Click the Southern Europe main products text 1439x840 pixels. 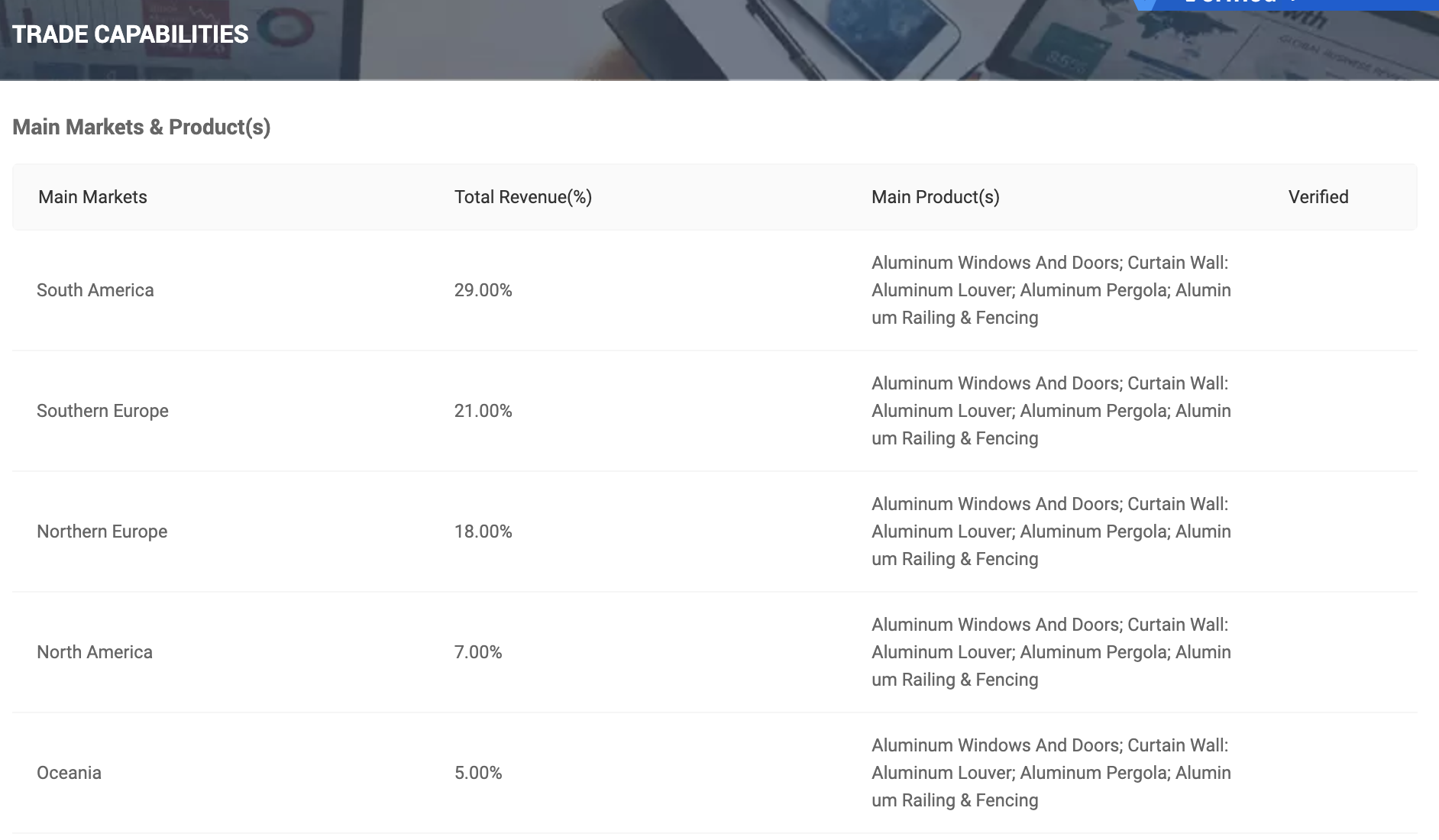(x=1050, y=411)
